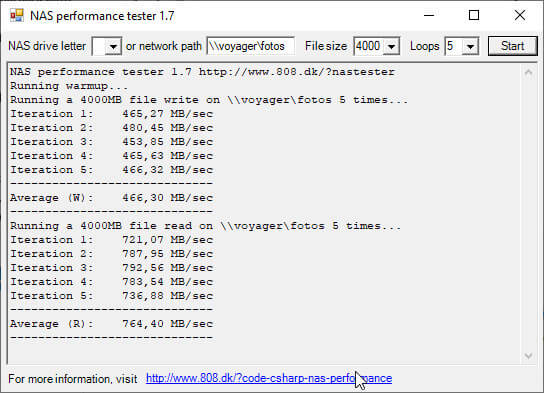Start the NAS benchmark

click(512, 46)
